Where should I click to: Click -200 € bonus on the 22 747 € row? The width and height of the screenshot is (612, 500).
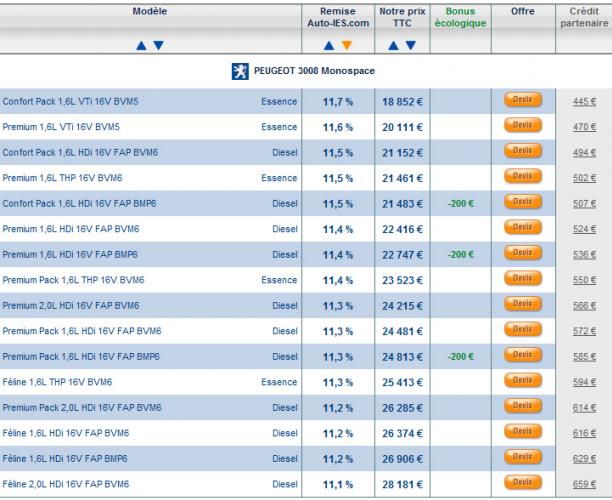pos(461,254)
